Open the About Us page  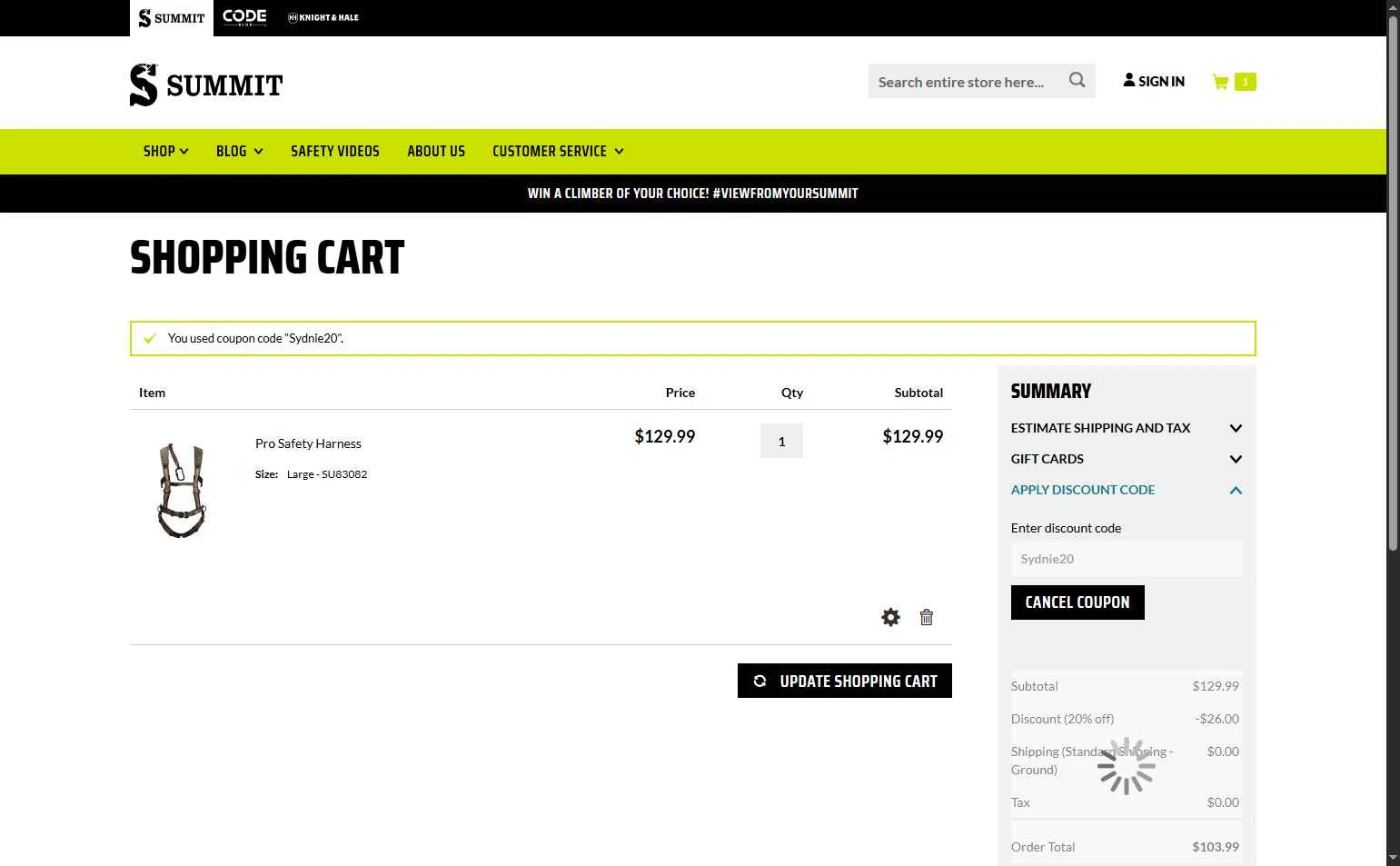point(436,151)
